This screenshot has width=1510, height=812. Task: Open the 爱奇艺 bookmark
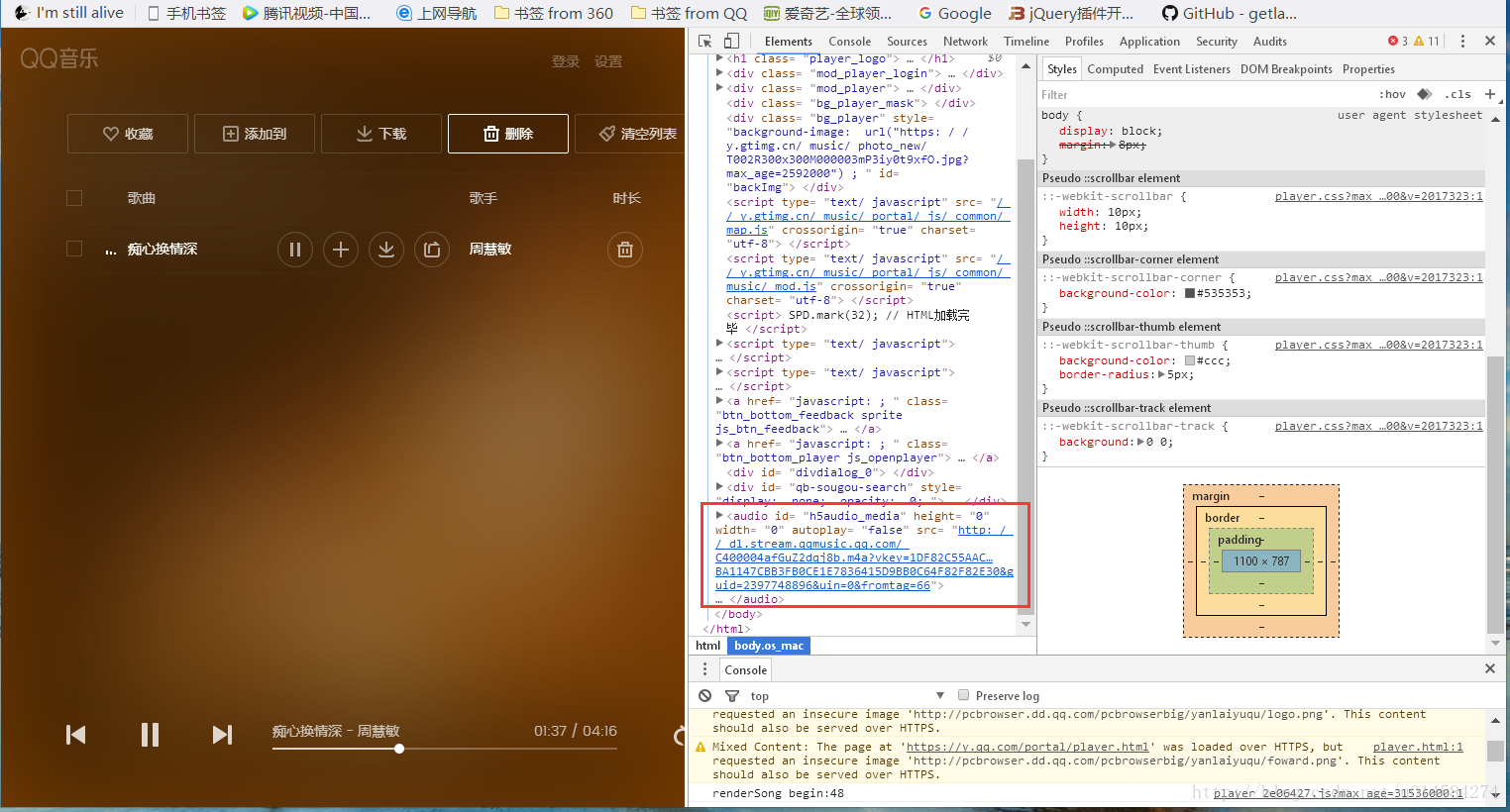[x=827, y=13]
